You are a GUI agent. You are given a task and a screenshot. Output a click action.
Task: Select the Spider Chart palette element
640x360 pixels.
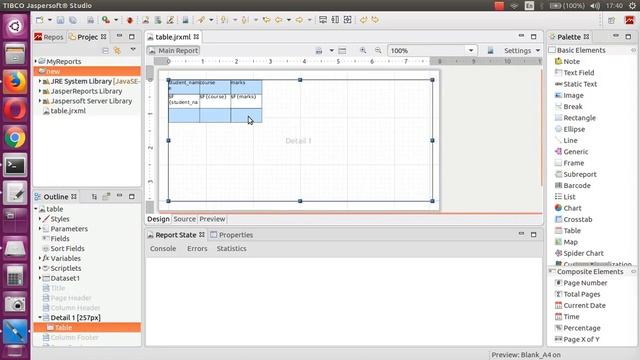click(579, 253)
